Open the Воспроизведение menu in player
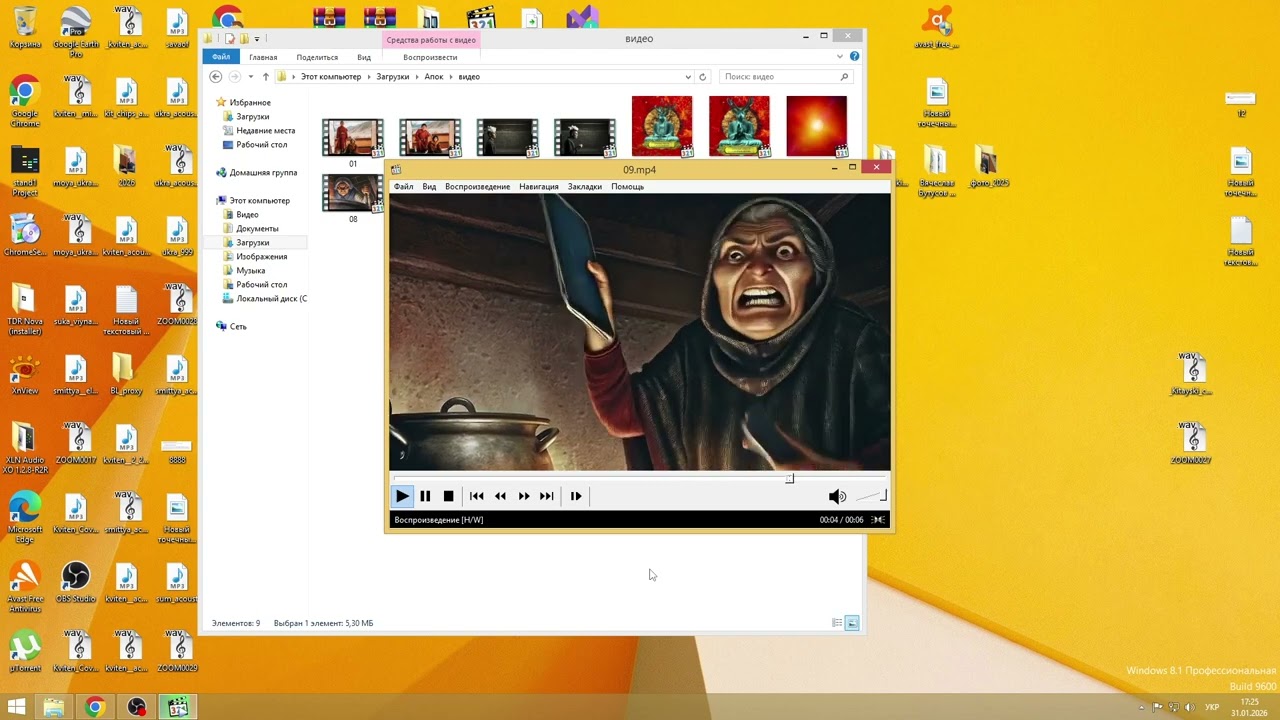This screenshot has width=1280, height=720. tap(477, 187)
